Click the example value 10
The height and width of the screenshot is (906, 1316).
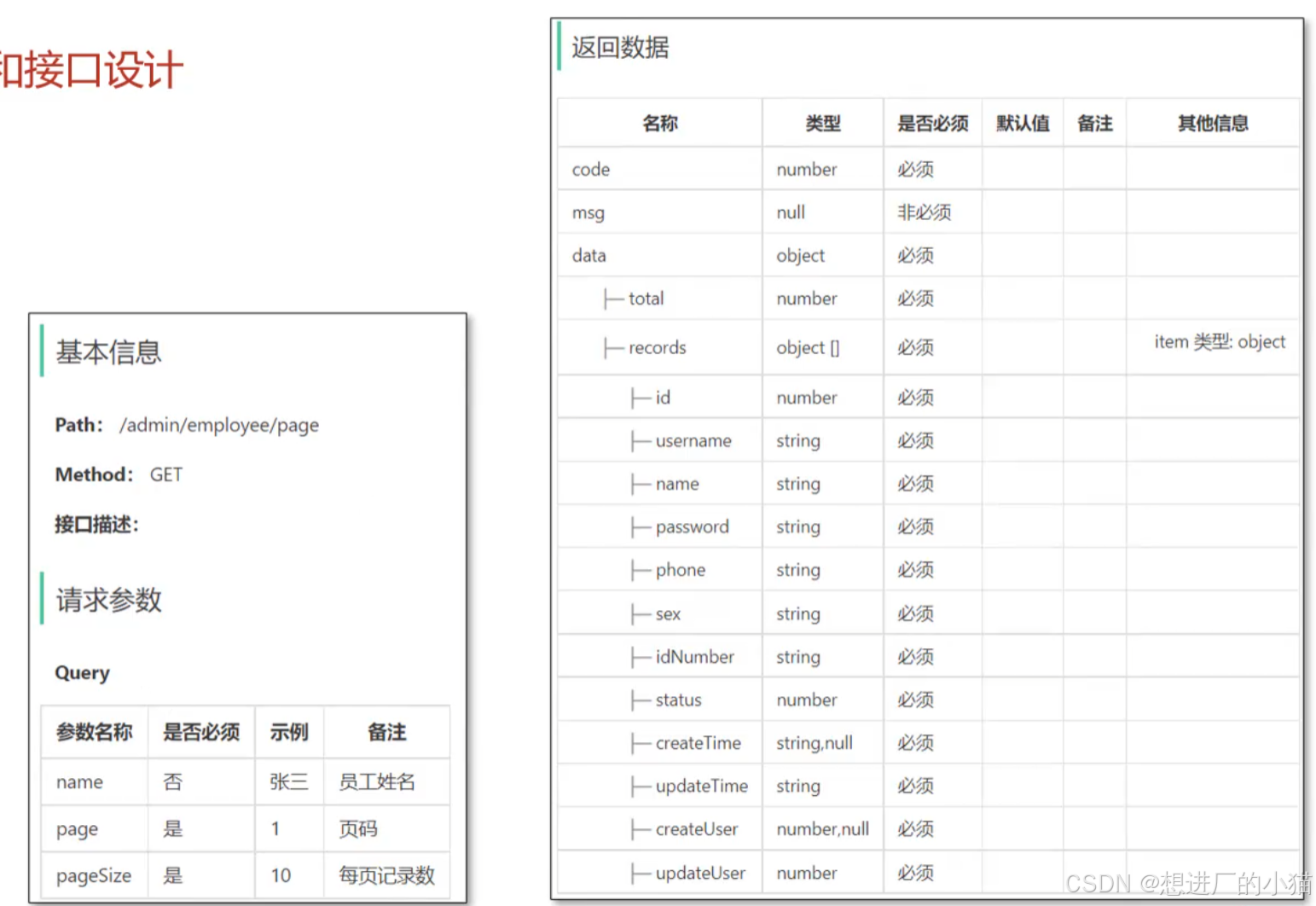pos(281,875)
